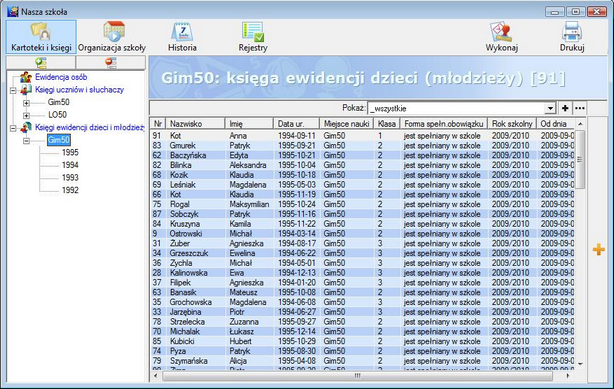Sort by Imię column header

[x=249, y=124]
